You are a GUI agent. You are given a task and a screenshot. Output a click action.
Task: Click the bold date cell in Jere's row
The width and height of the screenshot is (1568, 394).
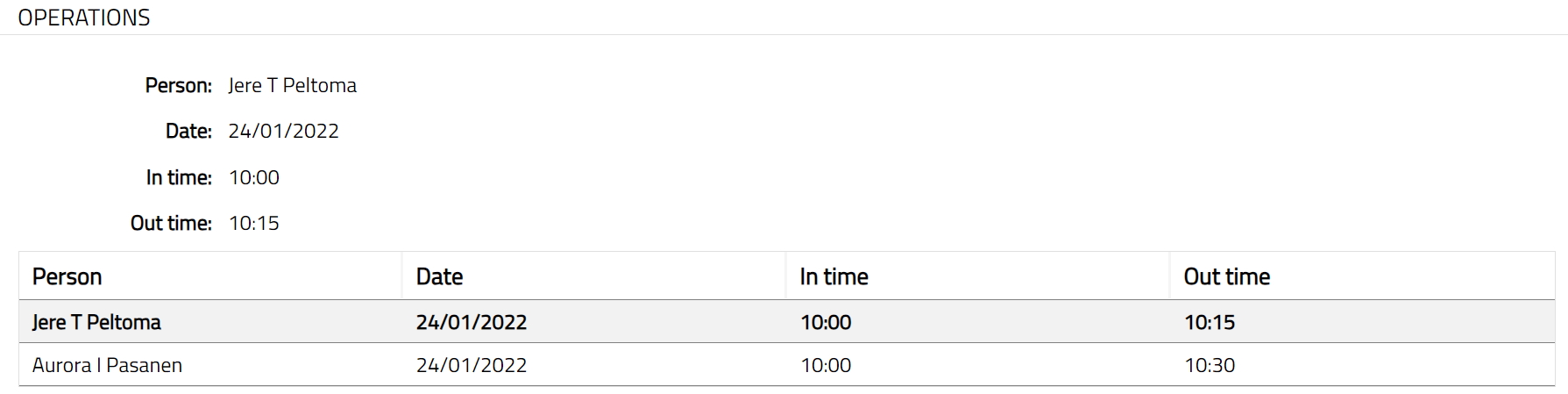click(472, 323)
